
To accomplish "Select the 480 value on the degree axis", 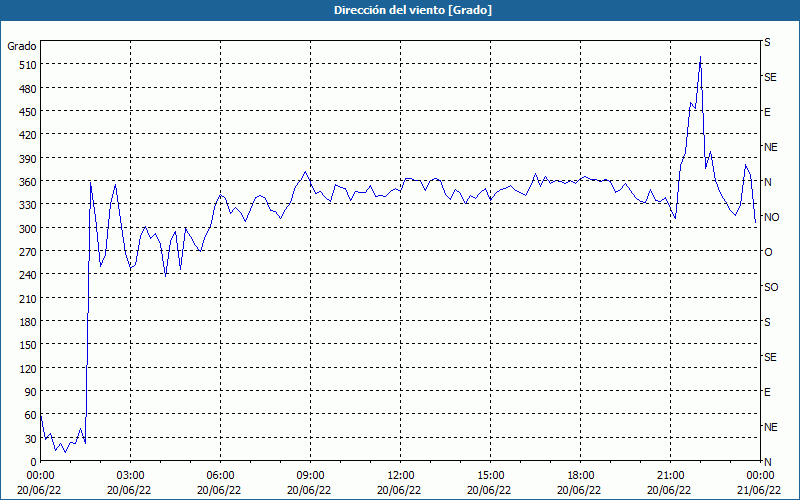I will pos(28,89).
